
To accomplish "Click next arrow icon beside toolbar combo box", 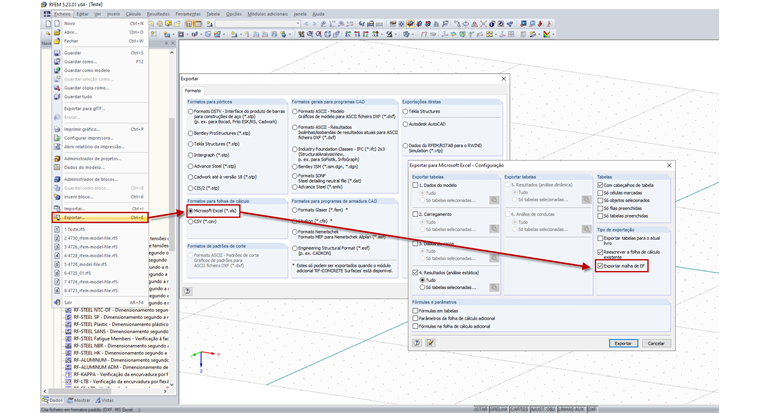I will point(314,23).
